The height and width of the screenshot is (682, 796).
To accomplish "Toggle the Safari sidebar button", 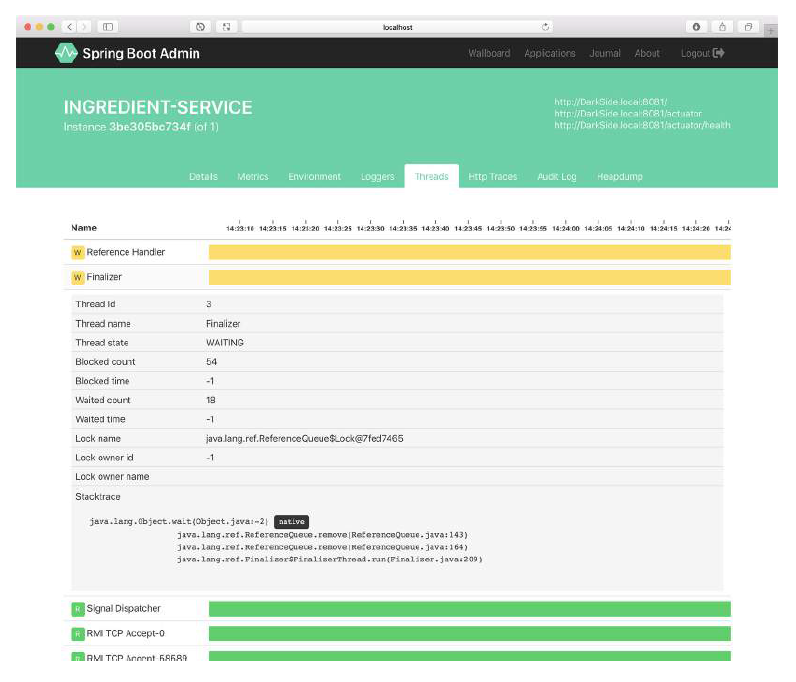I will [108, 27].
